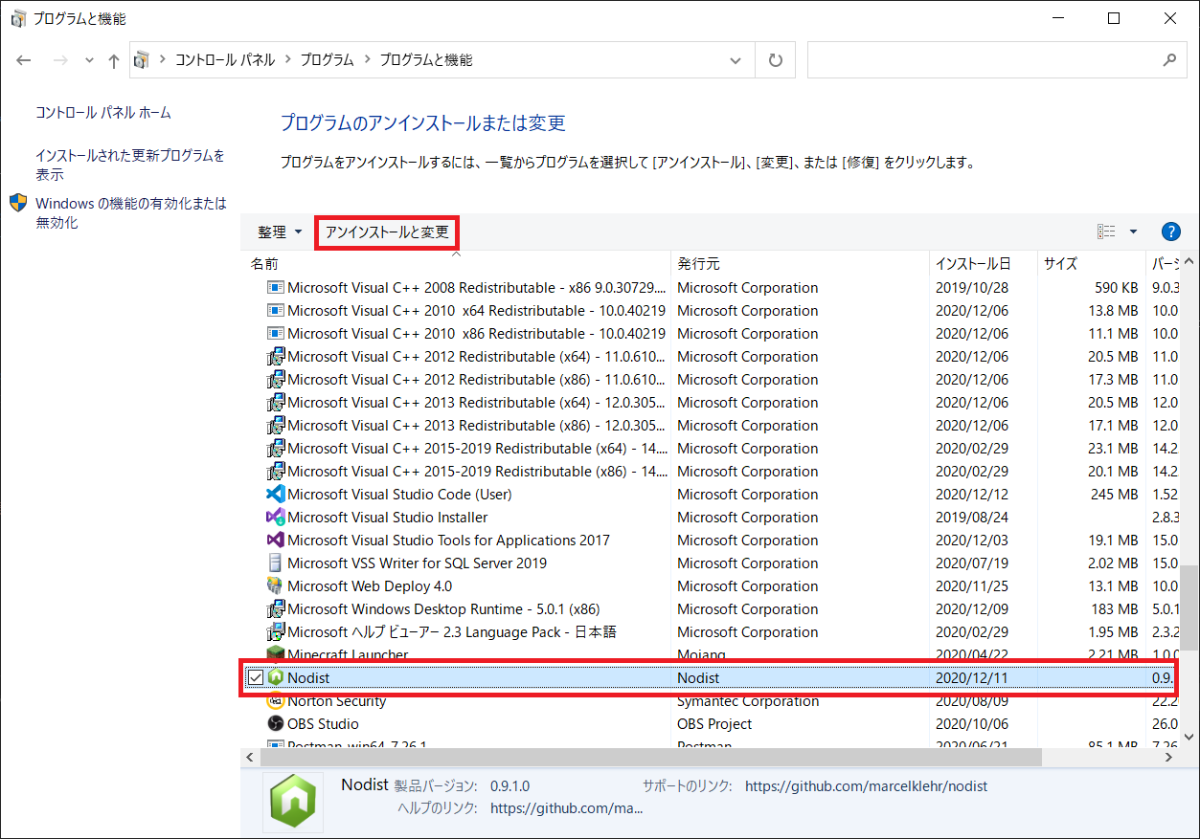1200x839 pixels.
Task: Refresh the programs list
Action: [775, 60]
